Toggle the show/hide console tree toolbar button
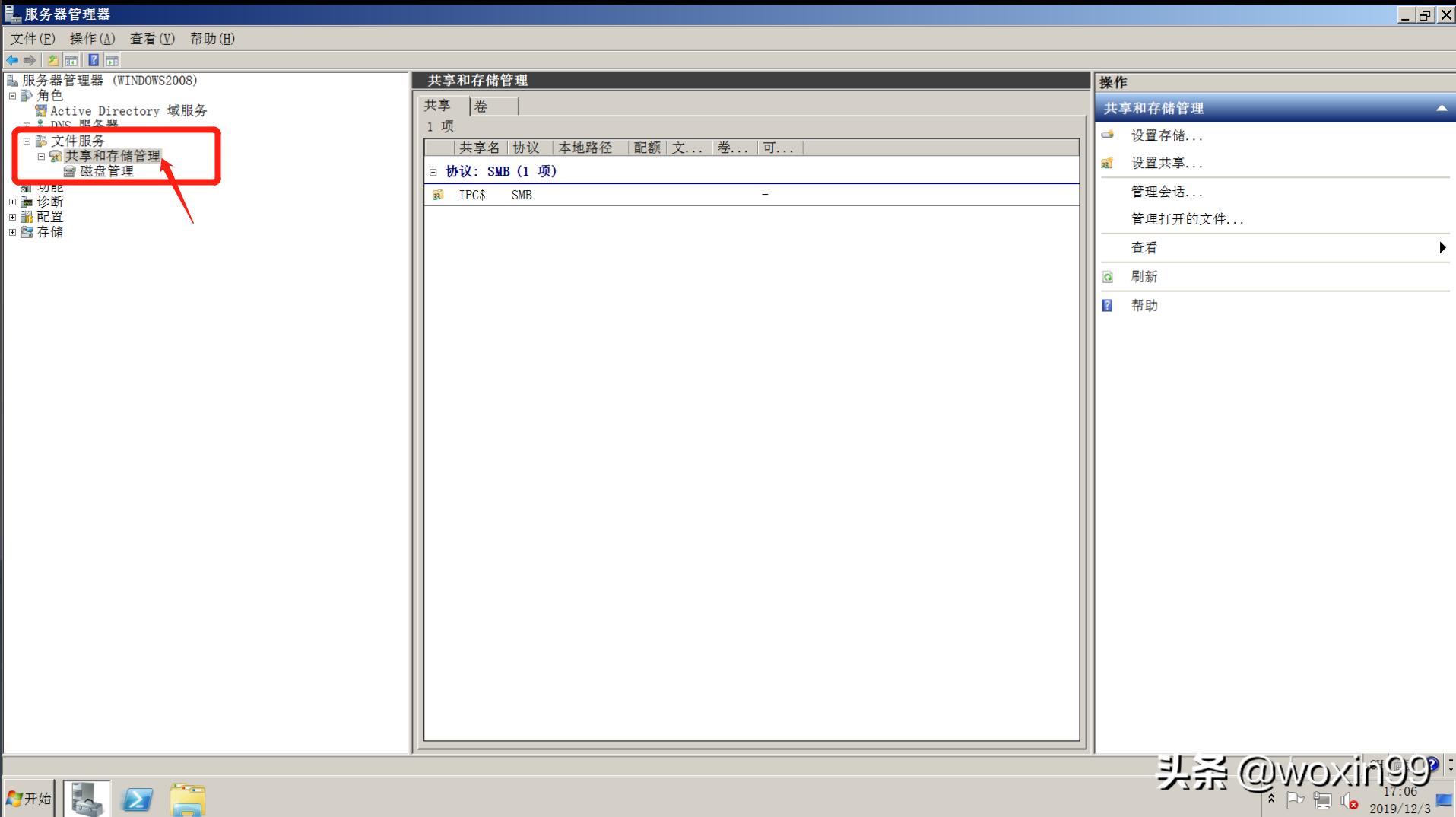1456x817 pixels. pyautogui.click(x=71, y=60)
